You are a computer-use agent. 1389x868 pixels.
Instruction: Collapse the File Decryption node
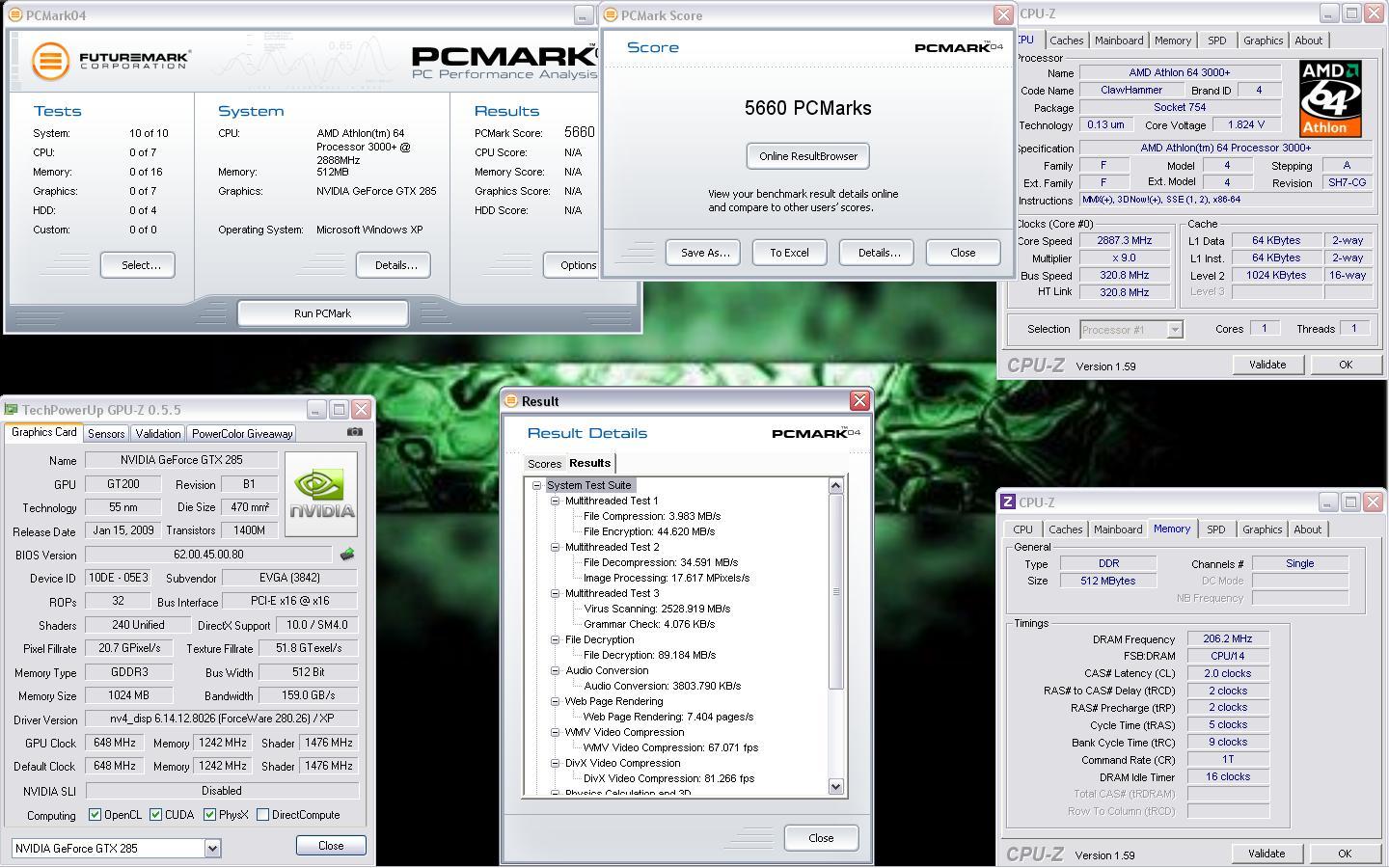556,640
